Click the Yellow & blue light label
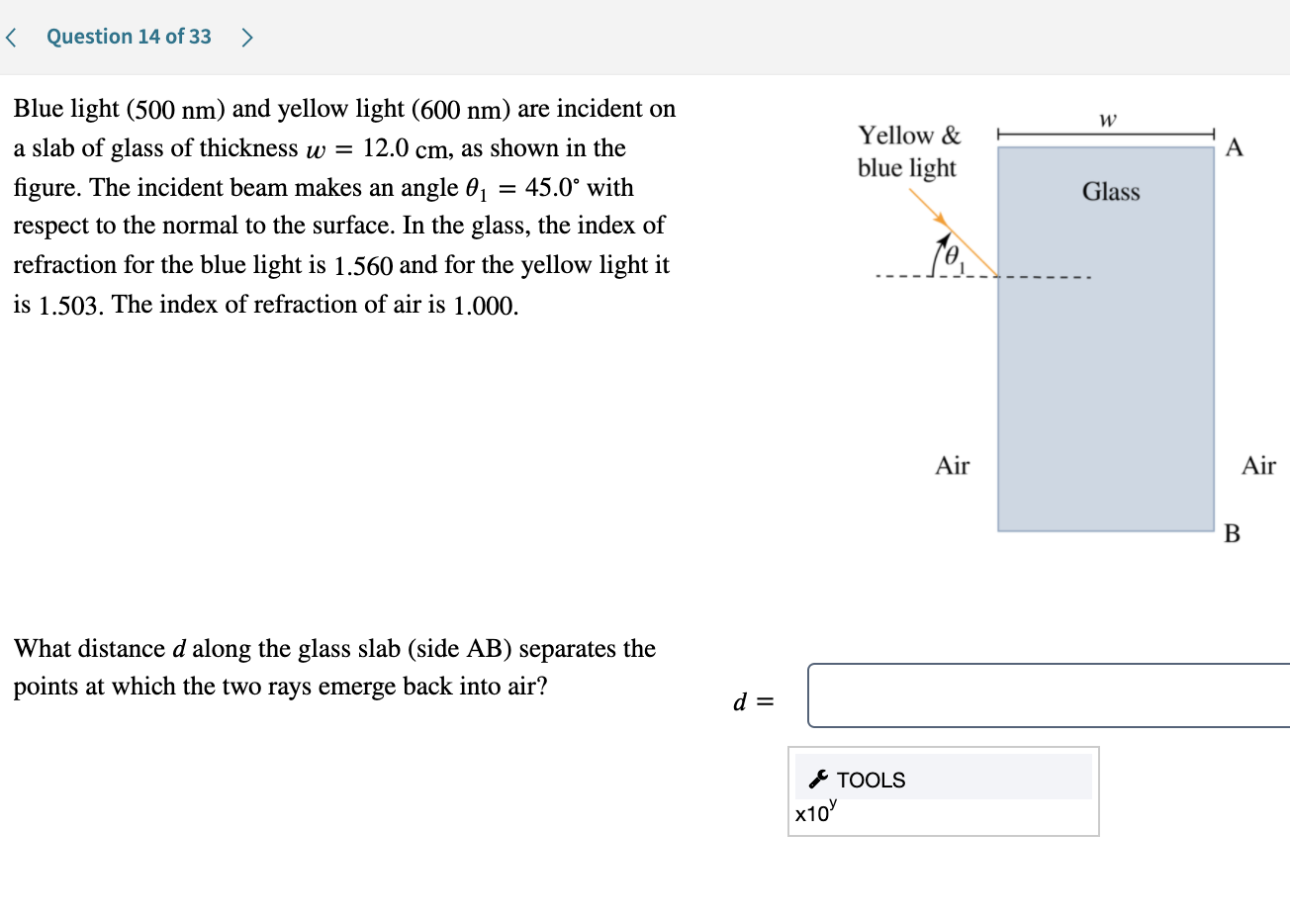Viewport: 1290px width, 924px height. coord(907,151)
